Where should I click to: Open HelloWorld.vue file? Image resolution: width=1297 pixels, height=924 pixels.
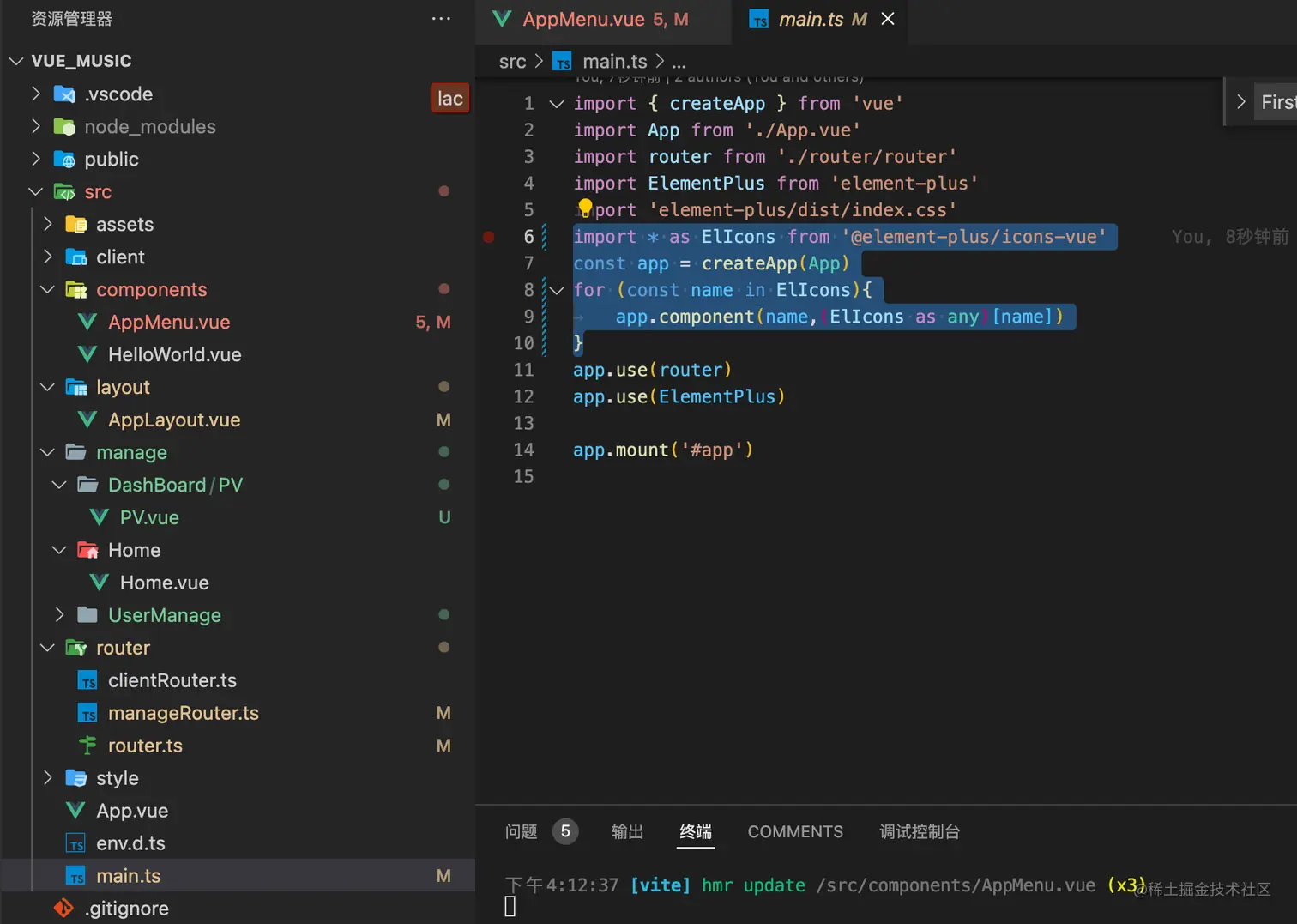click(x=175, y=354)
